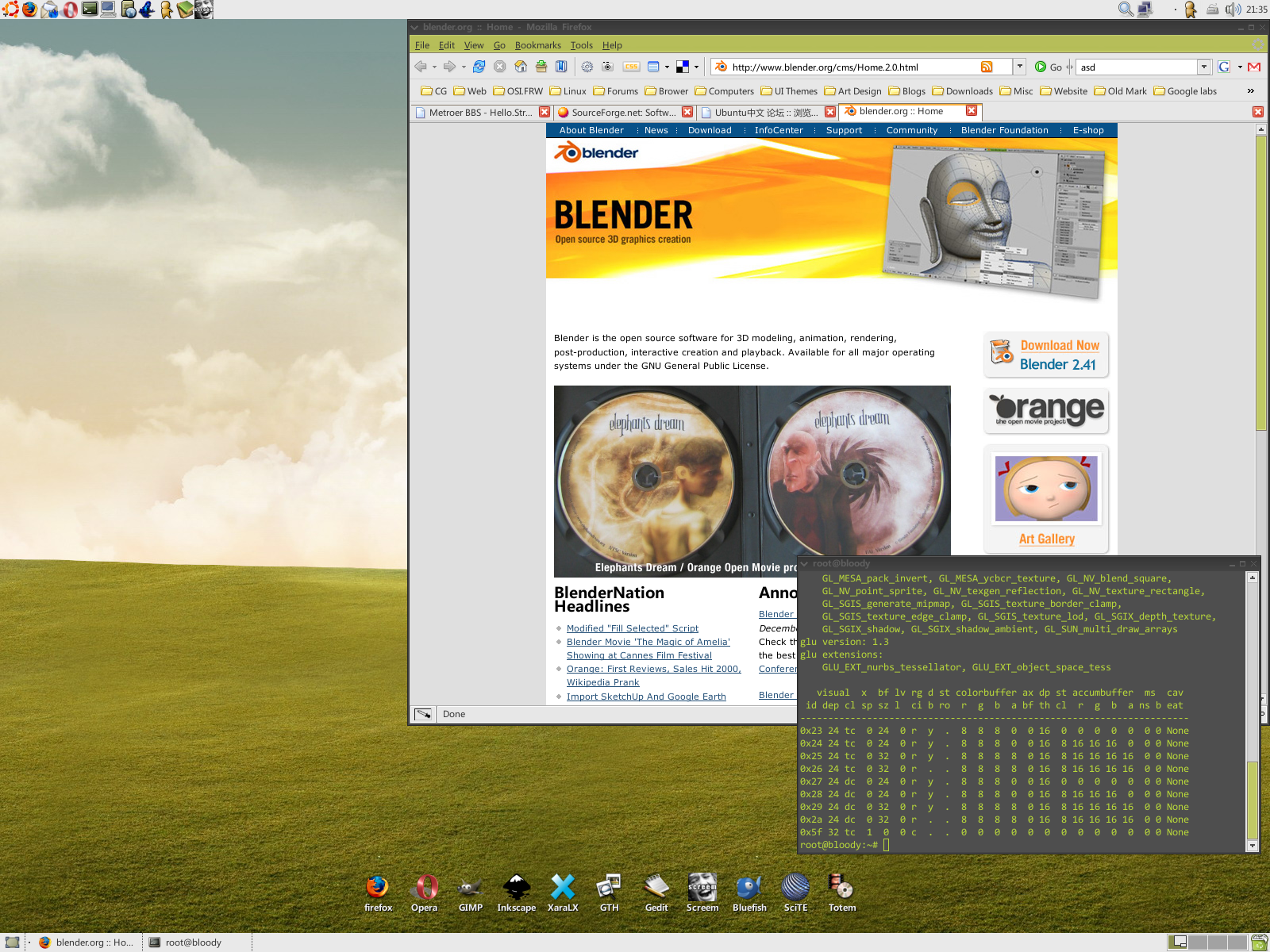1270x952 pixels.
Task: Launch SciTE from the desktop dock
Action: (x=795, y=892)
